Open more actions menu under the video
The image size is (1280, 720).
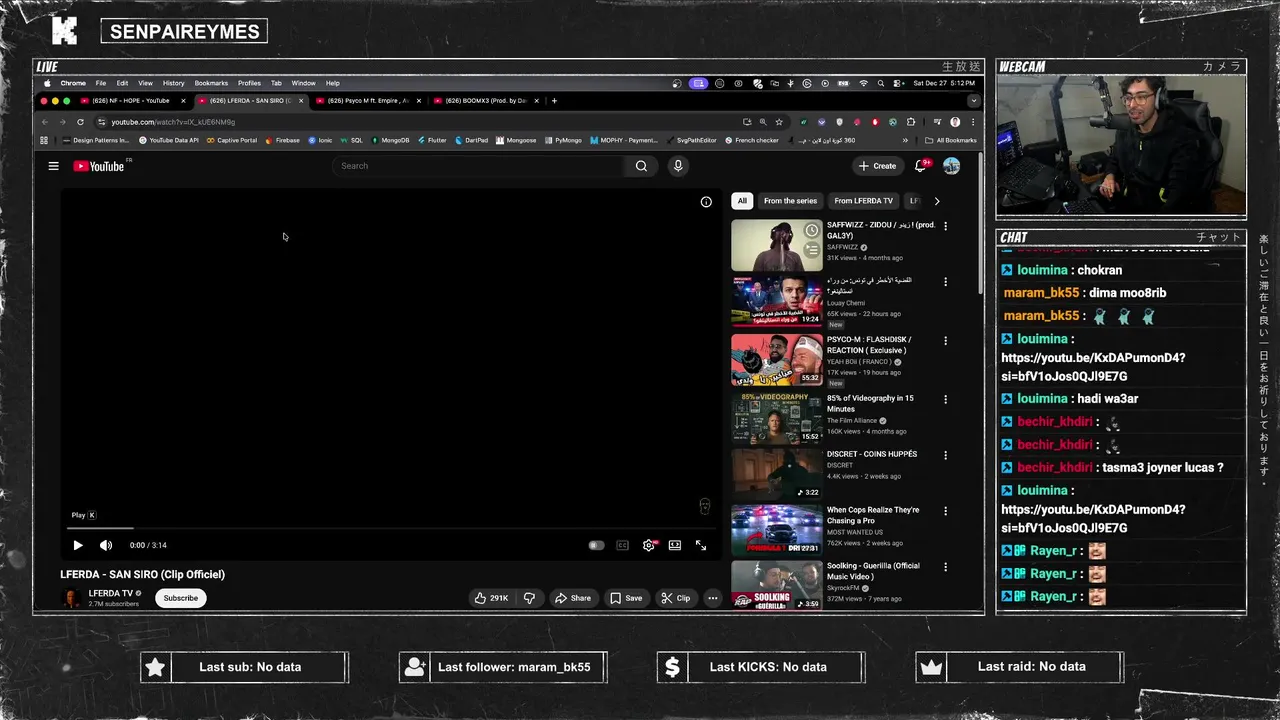click(x=712, y=598)
